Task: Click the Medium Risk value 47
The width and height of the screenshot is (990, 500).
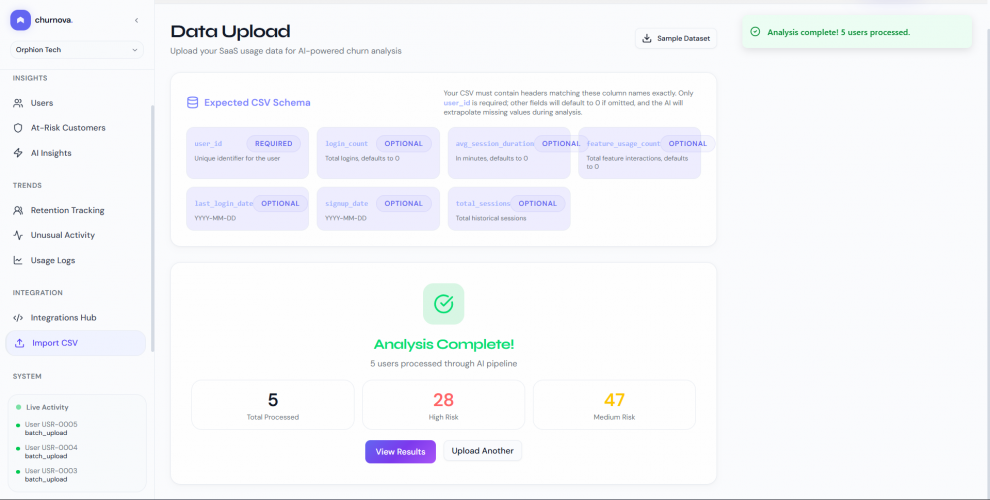Action: pos(614,400)
